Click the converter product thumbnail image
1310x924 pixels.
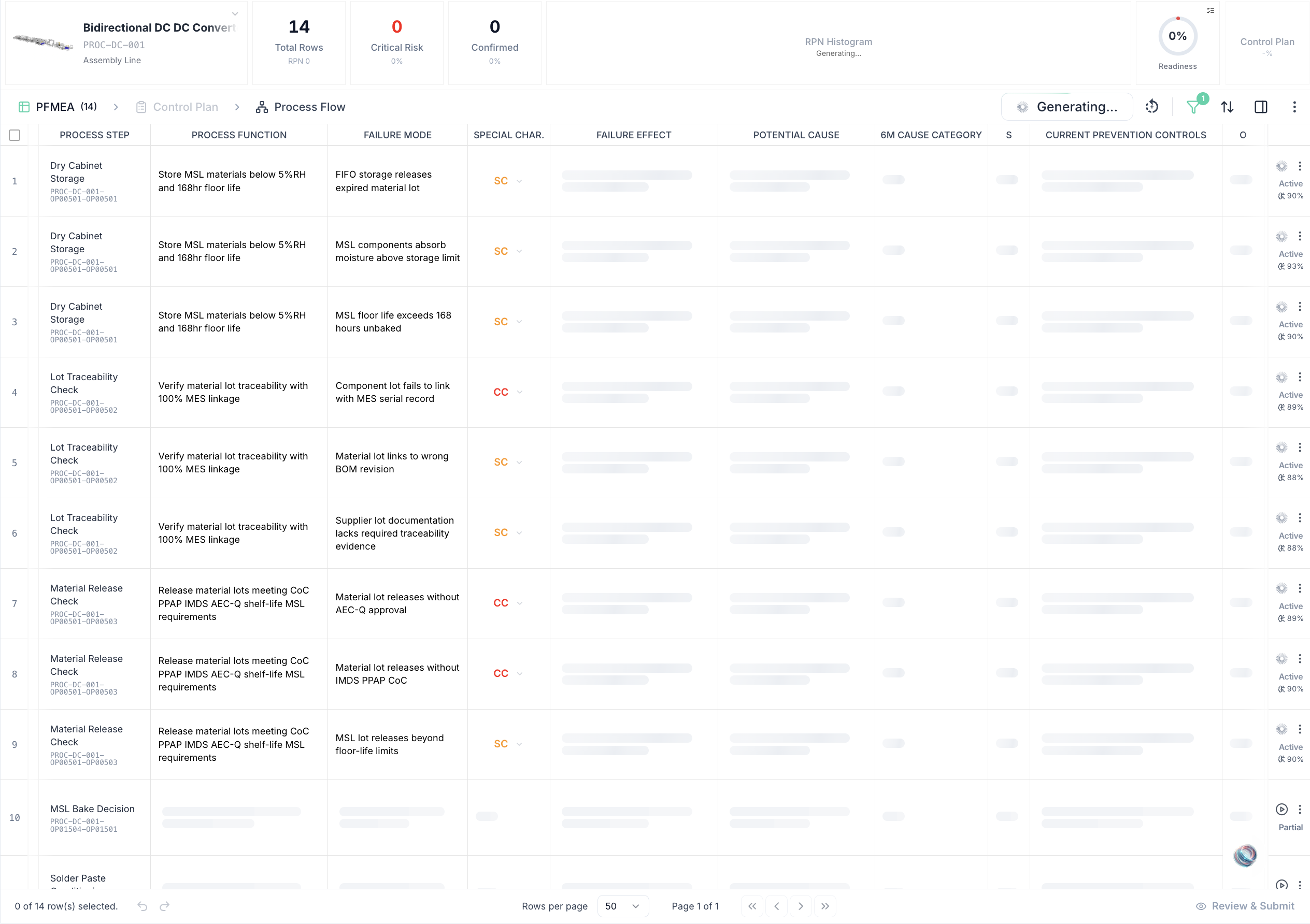[43, 42]
